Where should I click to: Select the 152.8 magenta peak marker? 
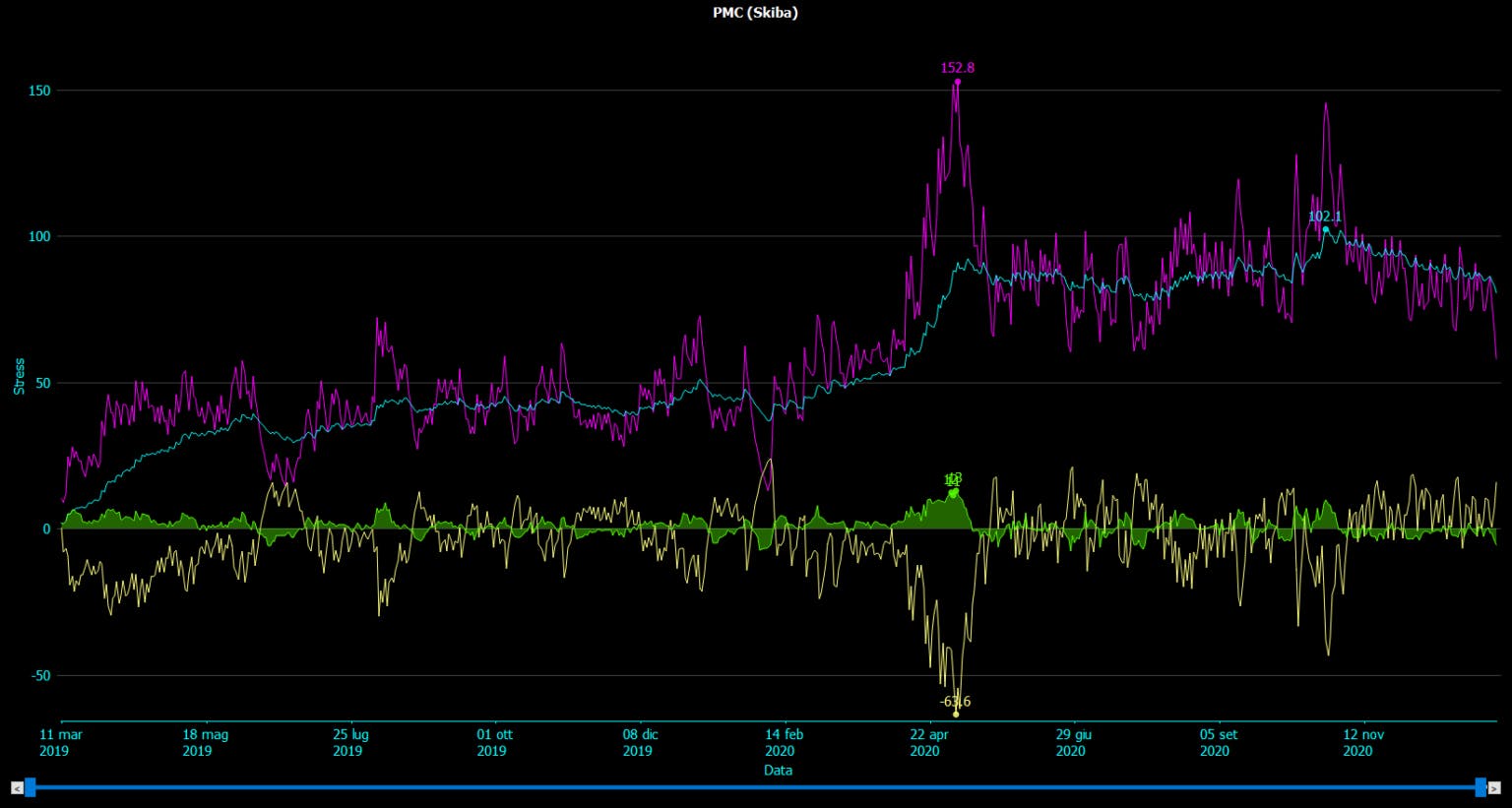957,82
